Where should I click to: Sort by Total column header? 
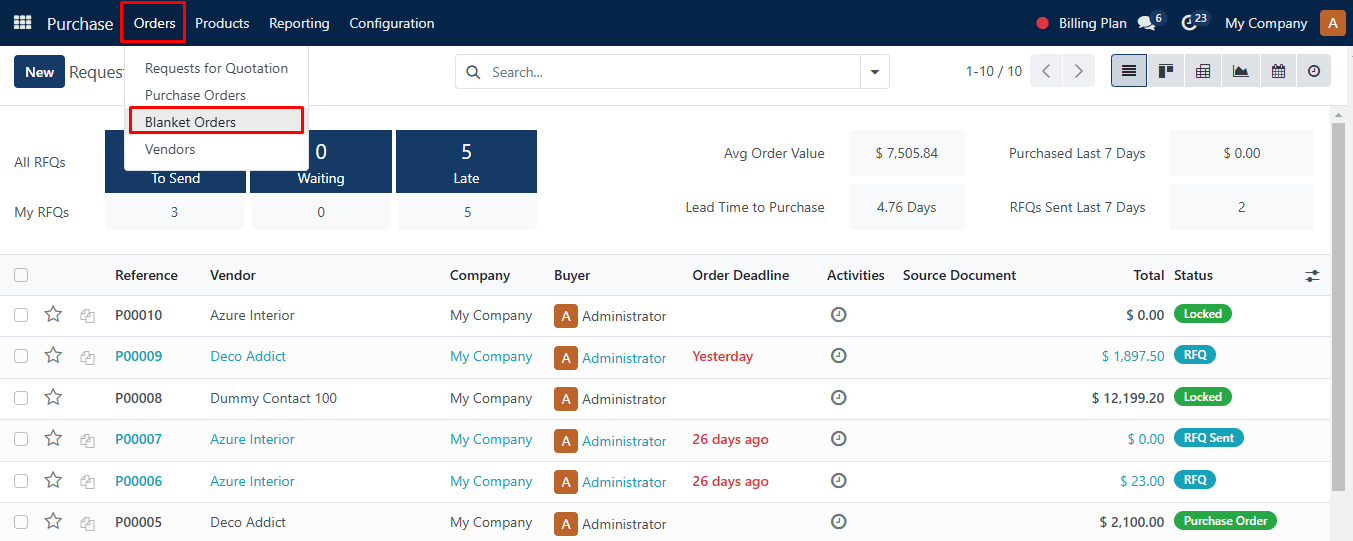pyautogui.click(x=1149, y=275)
